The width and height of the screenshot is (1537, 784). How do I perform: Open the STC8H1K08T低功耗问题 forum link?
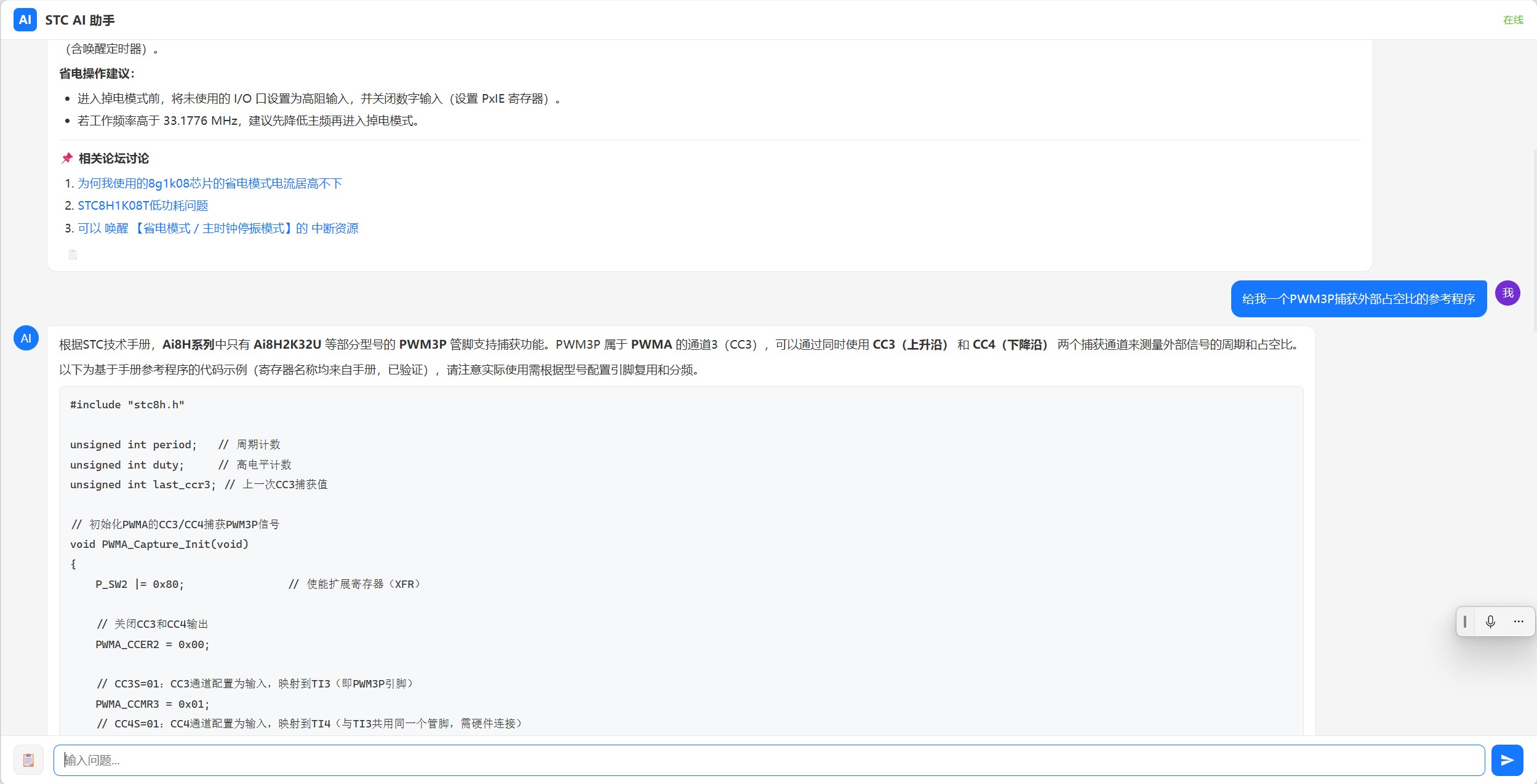(x=143, y=206)
